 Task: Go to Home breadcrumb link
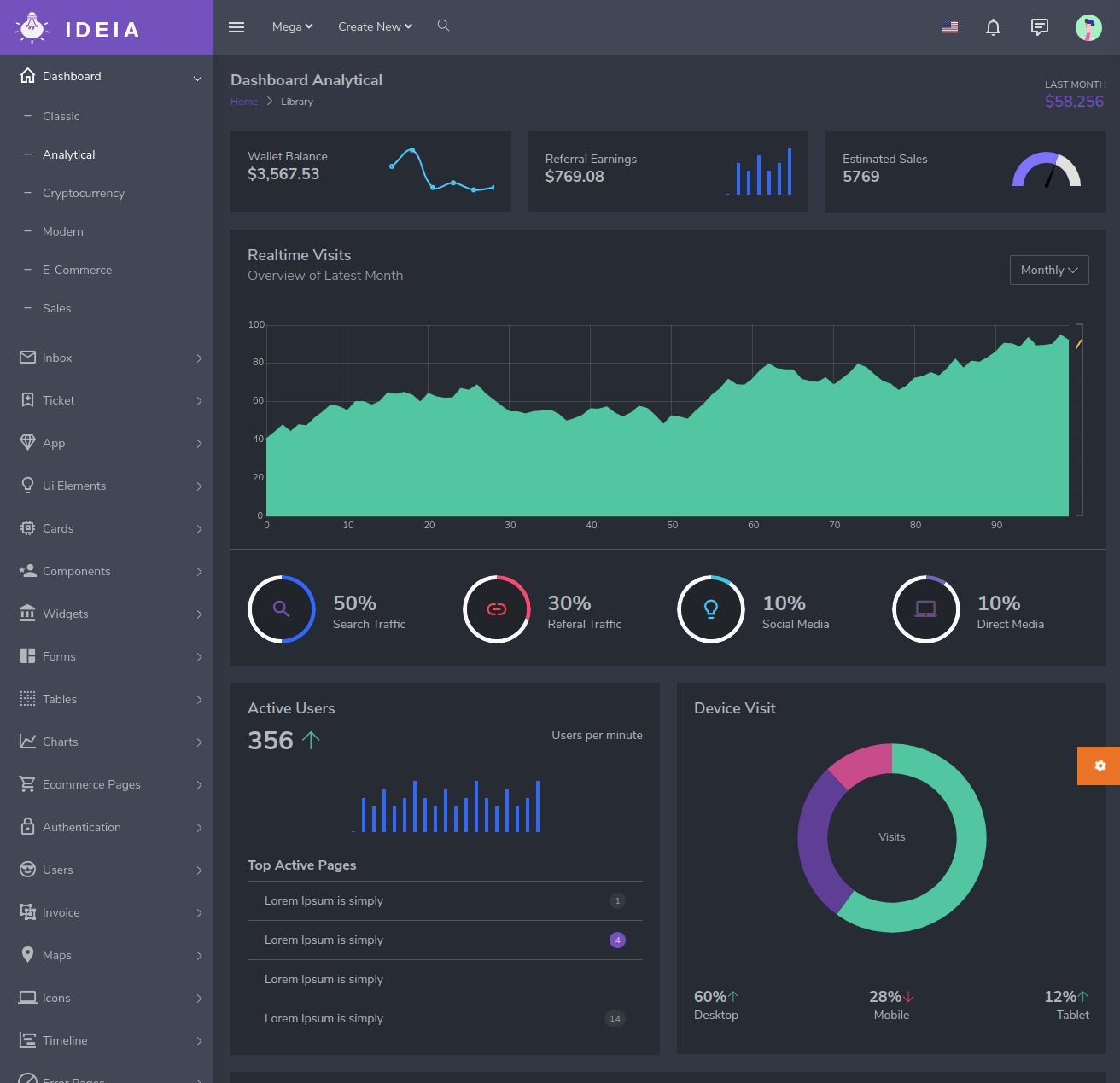click(243, 102)
